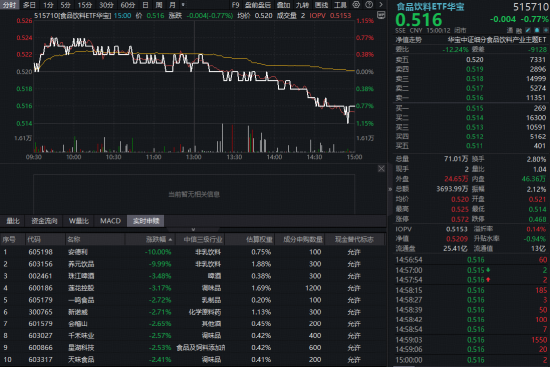
Task: Select the 1分 period
Action: 48,5
